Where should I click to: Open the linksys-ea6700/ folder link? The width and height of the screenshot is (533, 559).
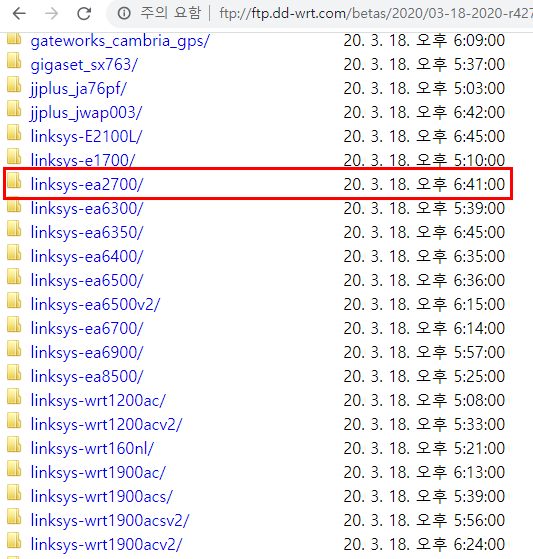point(87,329)
